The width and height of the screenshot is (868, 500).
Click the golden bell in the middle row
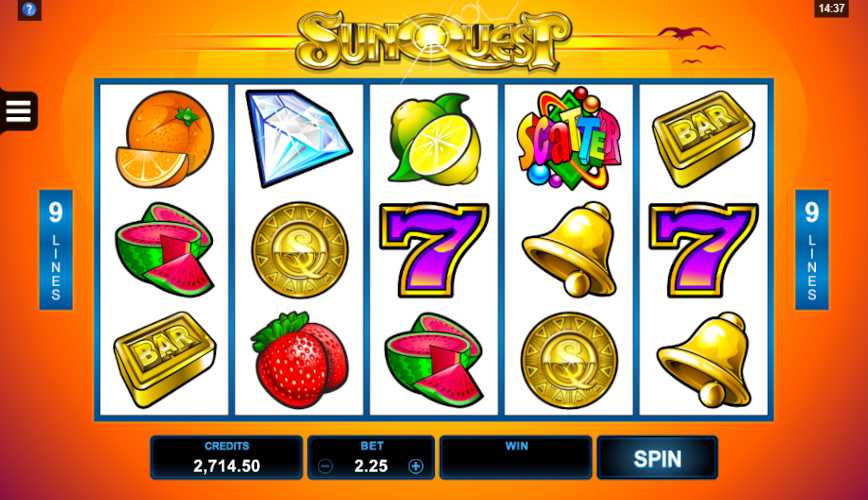click(570, 249)
